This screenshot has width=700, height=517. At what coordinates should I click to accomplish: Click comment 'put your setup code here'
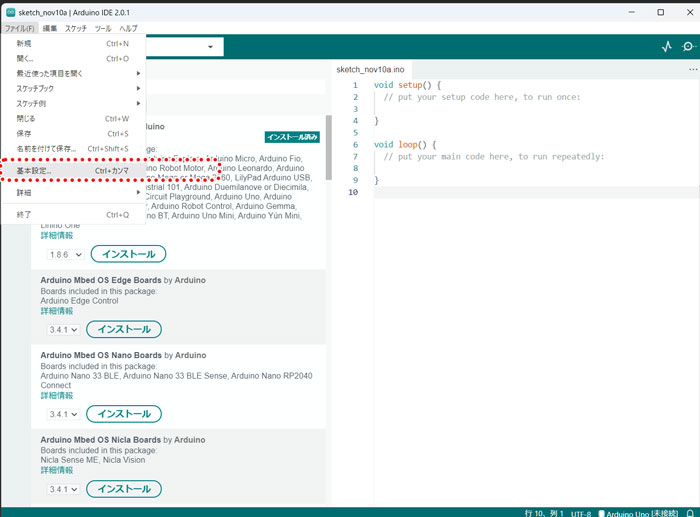point(482,97)
